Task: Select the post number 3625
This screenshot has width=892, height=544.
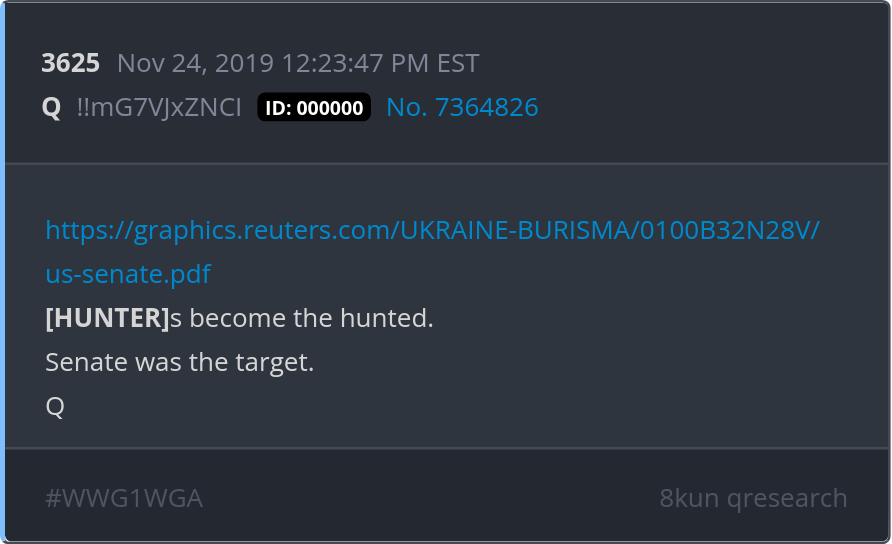Action: 71,63
